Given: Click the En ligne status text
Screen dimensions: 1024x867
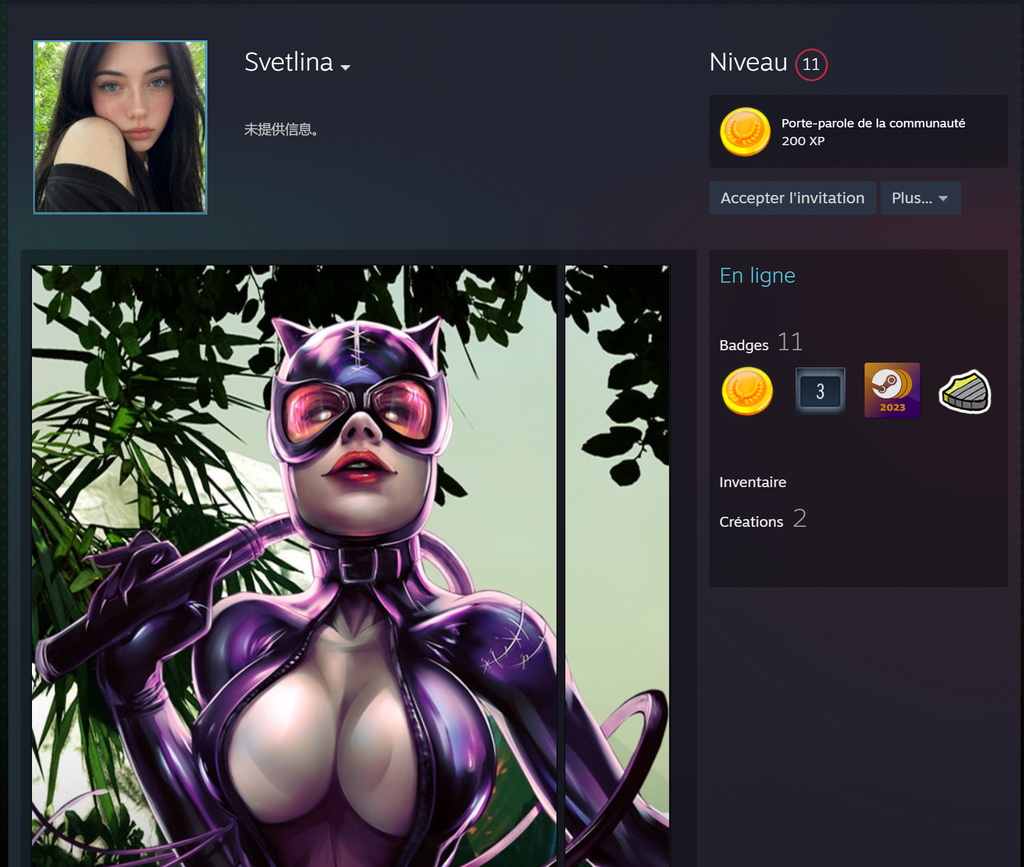Looking at the screenshot, I should tap(757, 276).
